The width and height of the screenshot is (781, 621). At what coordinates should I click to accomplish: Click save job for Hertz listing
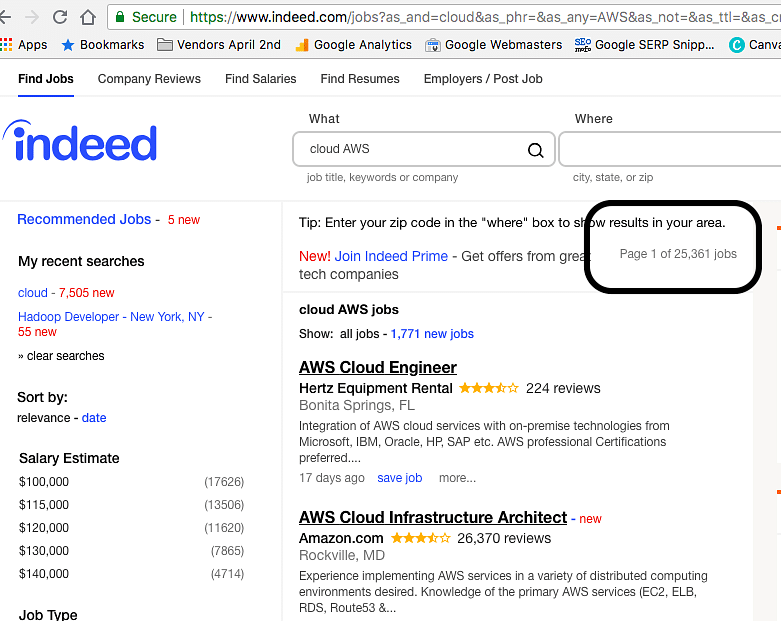(x=399, y=478)
